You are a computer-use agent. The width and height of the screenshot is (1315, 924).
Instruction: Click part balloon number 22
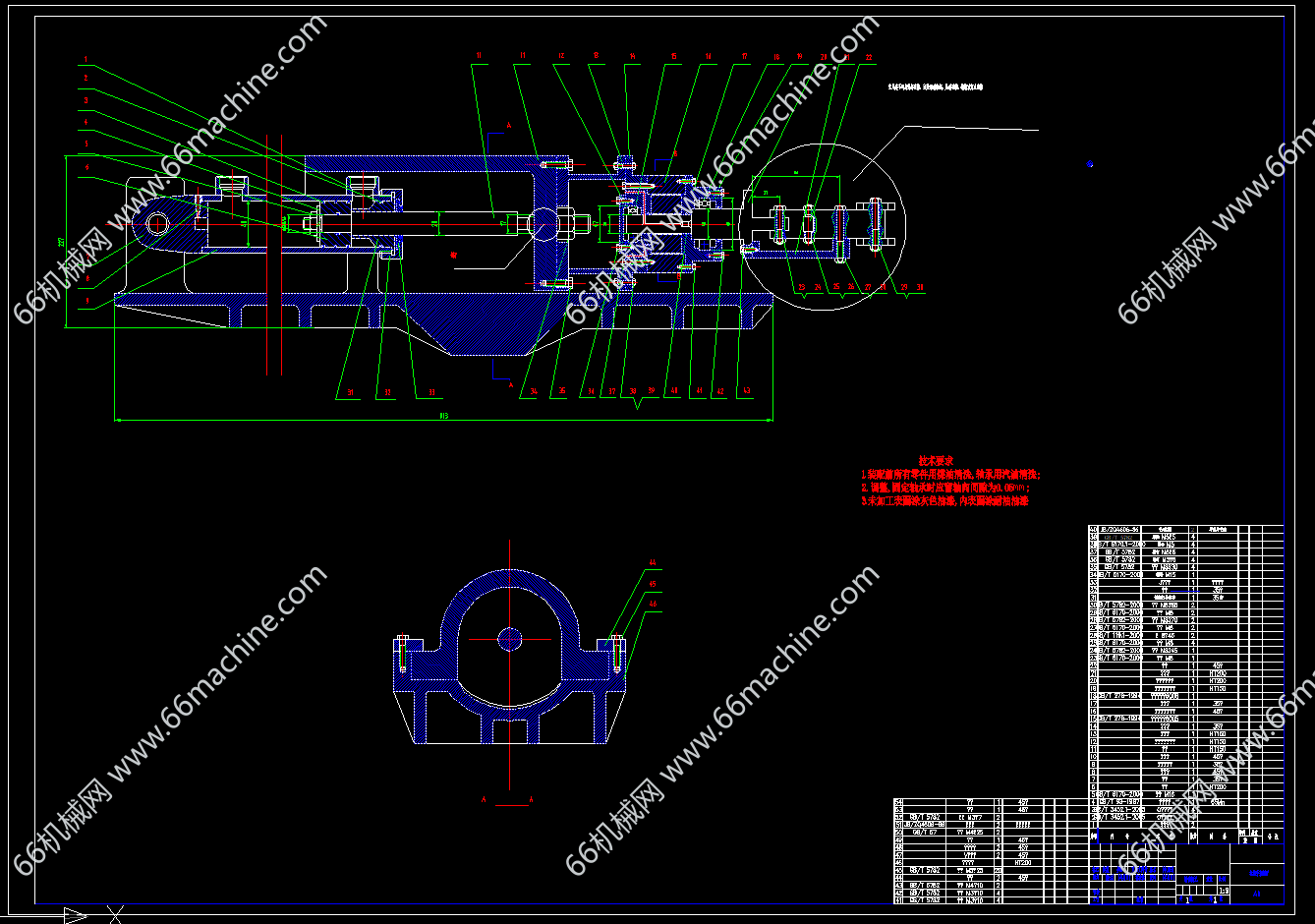coord(869,58)
